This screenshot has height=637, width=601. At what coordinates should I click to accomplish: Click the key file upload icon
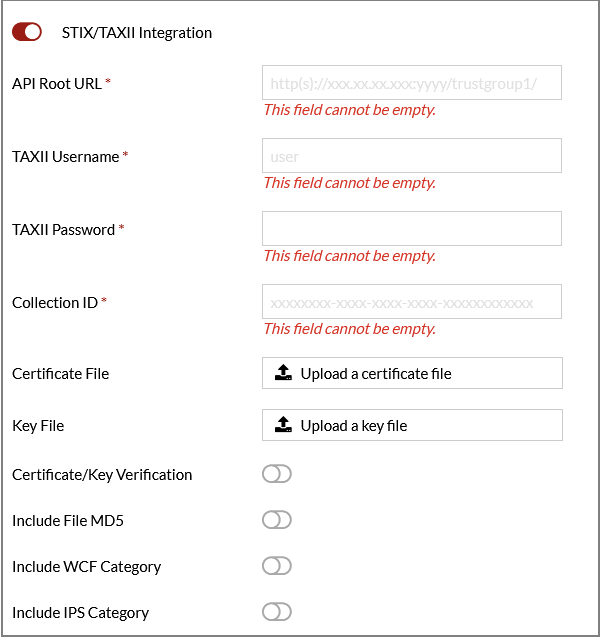coord(283,426)
